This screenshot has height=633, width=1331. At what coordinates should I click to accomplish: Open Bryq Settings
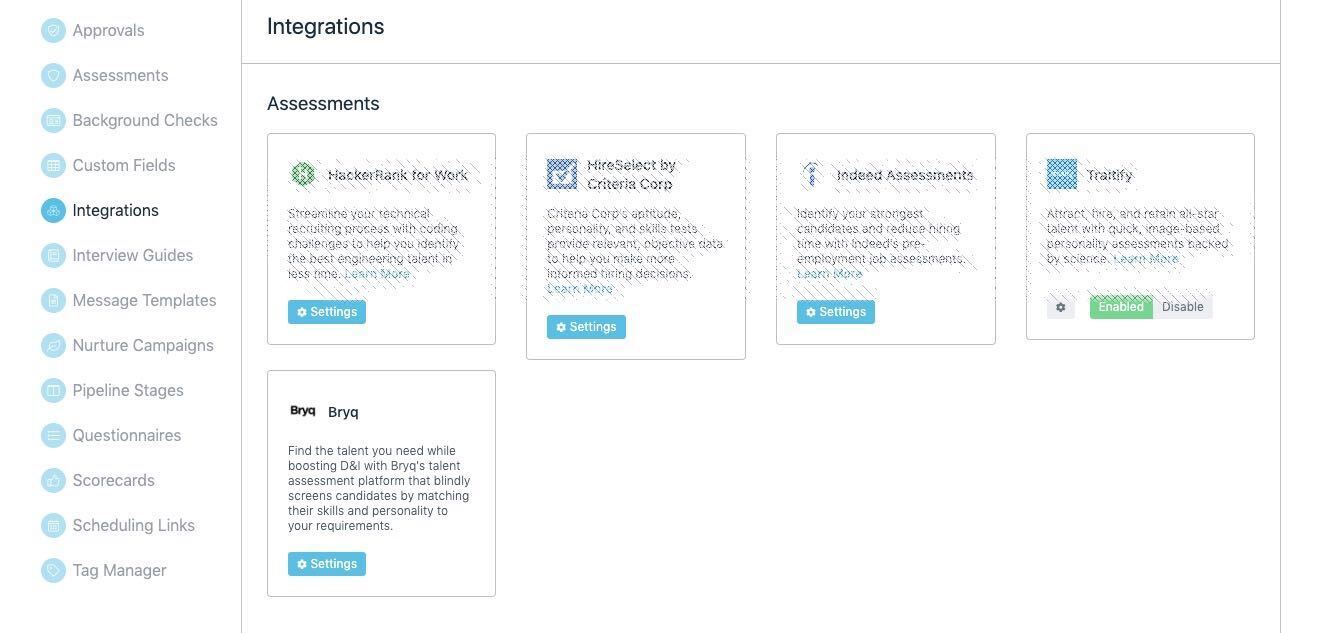[x=327, y=564]
